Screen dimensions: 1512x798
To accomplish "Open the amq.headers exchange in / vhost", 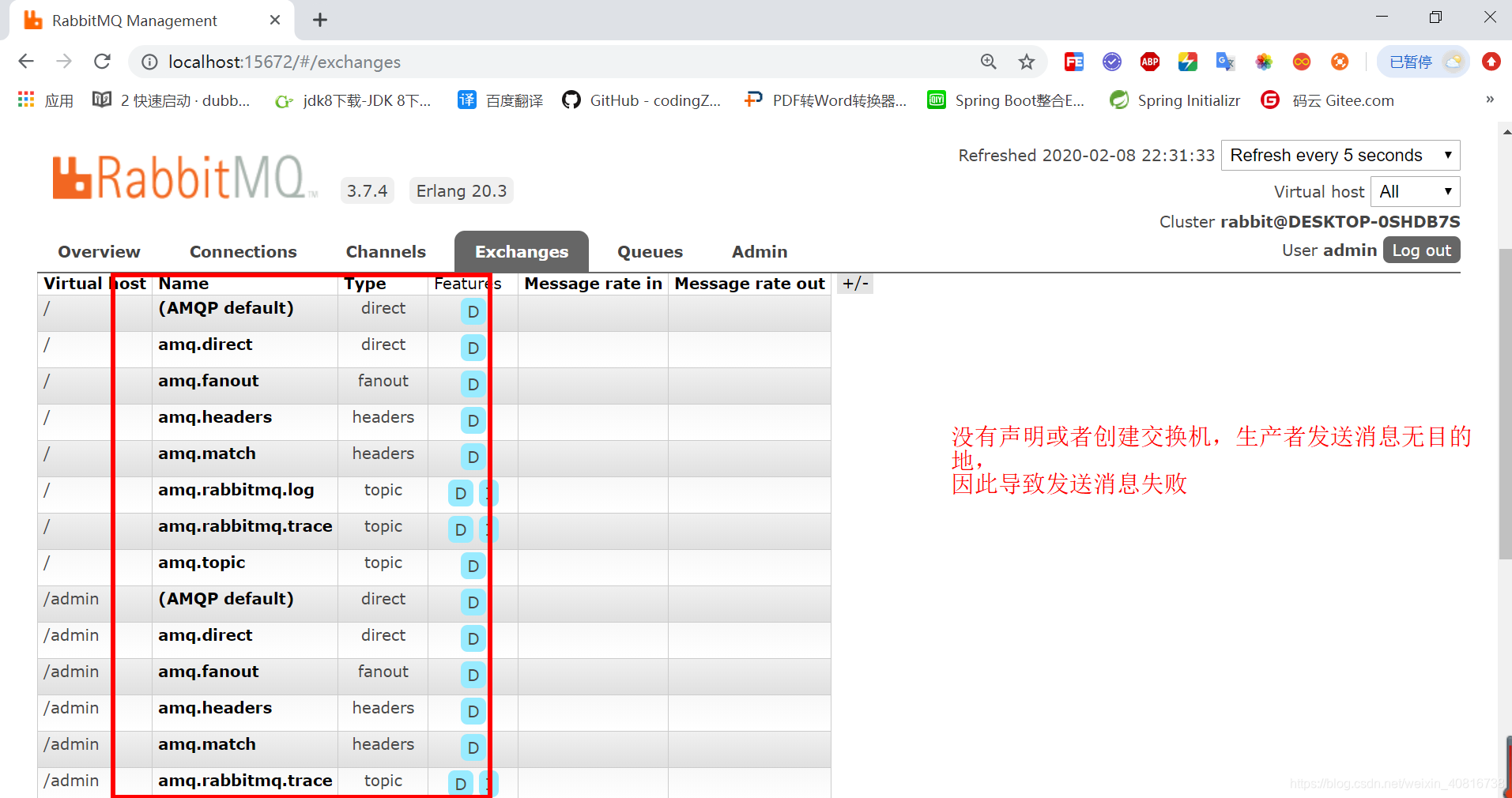I will (215, 417).
